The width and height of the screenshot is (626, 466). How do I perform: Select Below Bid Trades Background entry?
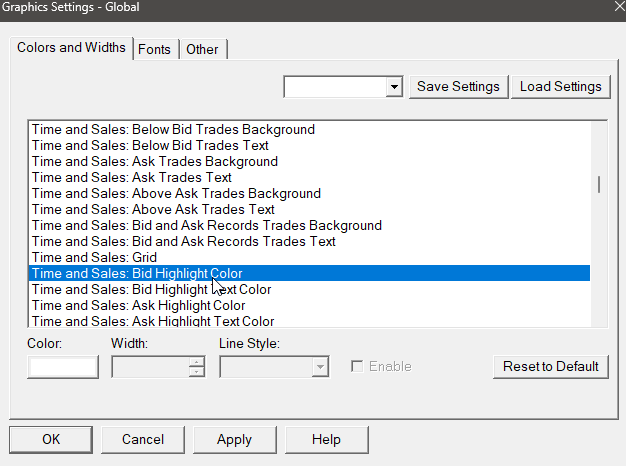click(x=173, y=129)
